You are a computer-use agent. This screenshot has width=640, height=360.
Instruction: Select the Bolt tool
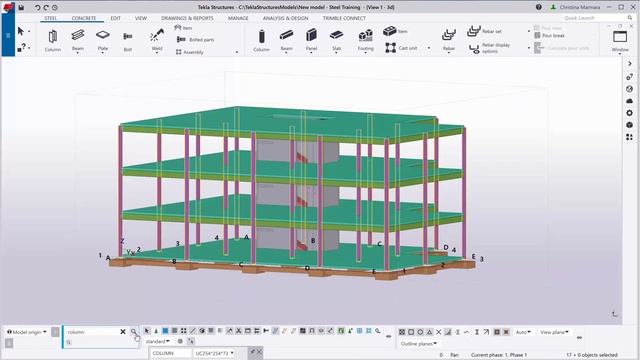pyautogui.click(x=128, y=40)
